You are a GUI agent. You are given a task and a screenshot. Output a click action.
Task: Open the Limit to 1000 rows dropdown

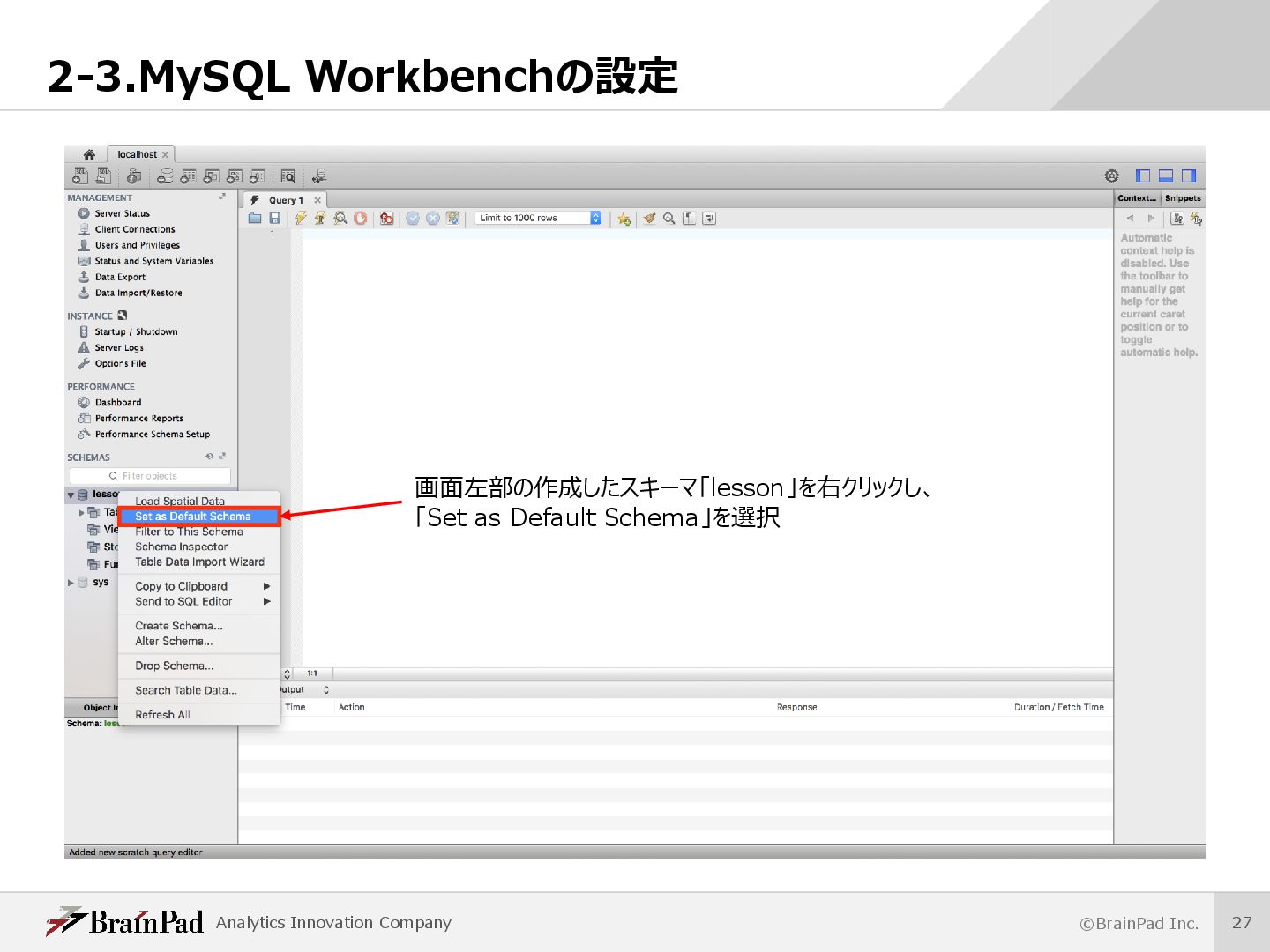[x=539, y=218]
